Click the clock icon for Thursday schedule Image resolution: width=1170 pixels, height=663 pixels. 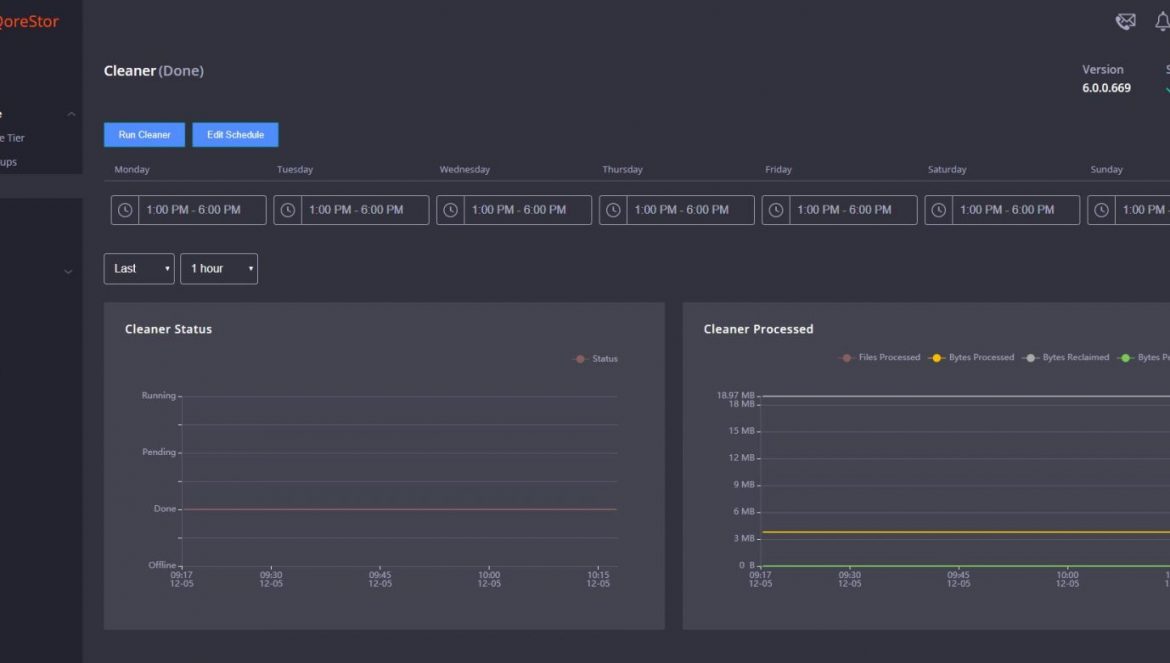(613, 210)
